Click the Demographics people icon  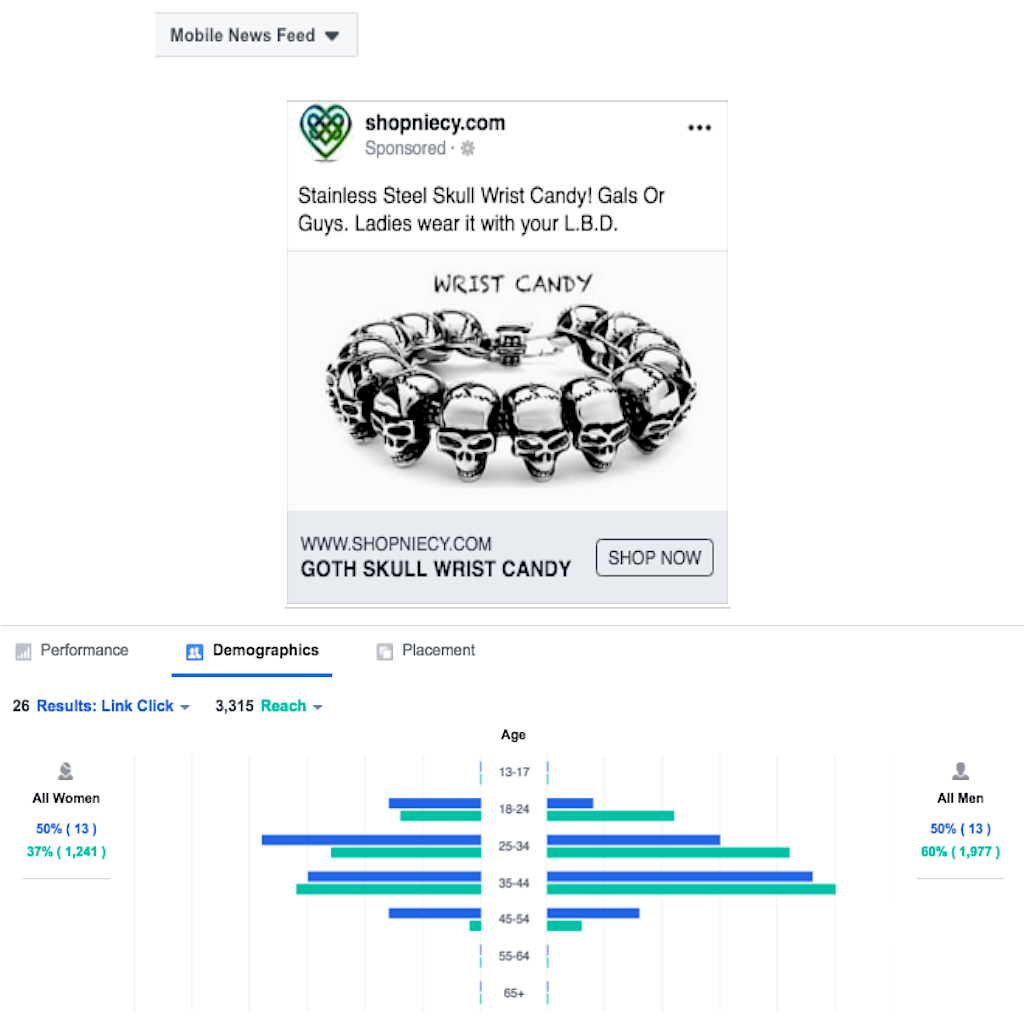[x=194, y=652]
